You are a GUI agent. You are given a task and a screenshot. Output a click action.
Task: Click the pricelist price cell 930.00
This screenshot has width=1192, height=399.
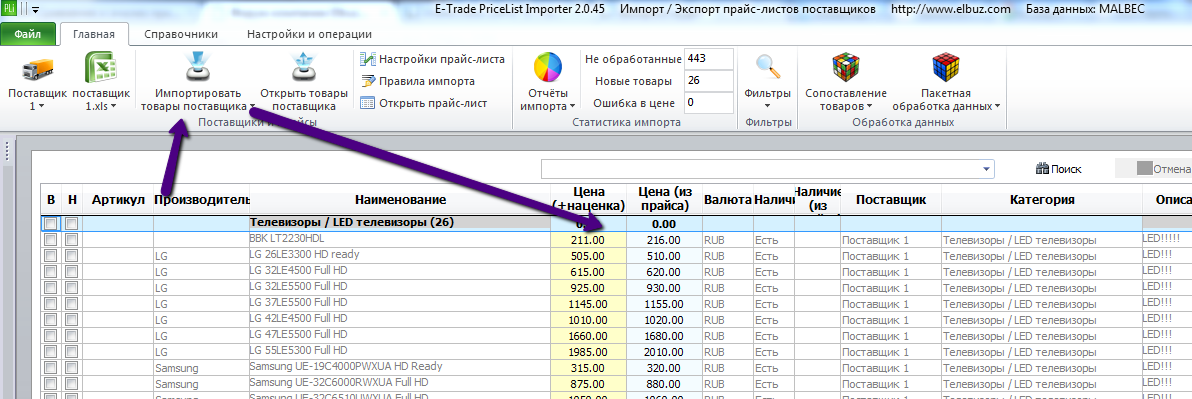[664, 288]
